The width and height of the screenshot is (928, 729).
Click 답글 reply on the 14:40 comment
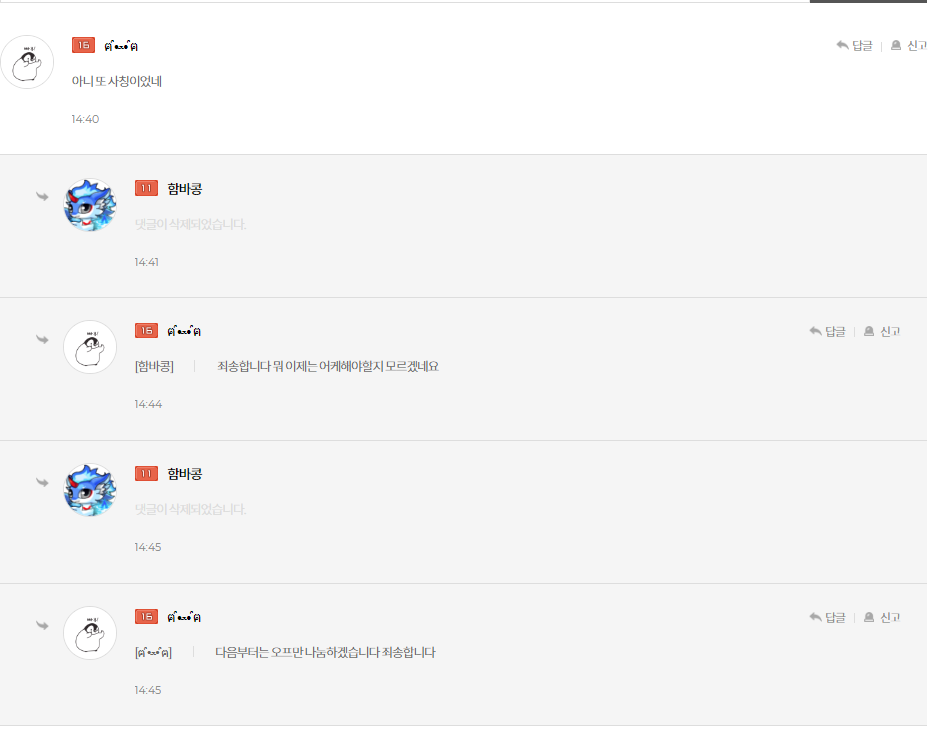pyautogui.click(x=855, y=46)
